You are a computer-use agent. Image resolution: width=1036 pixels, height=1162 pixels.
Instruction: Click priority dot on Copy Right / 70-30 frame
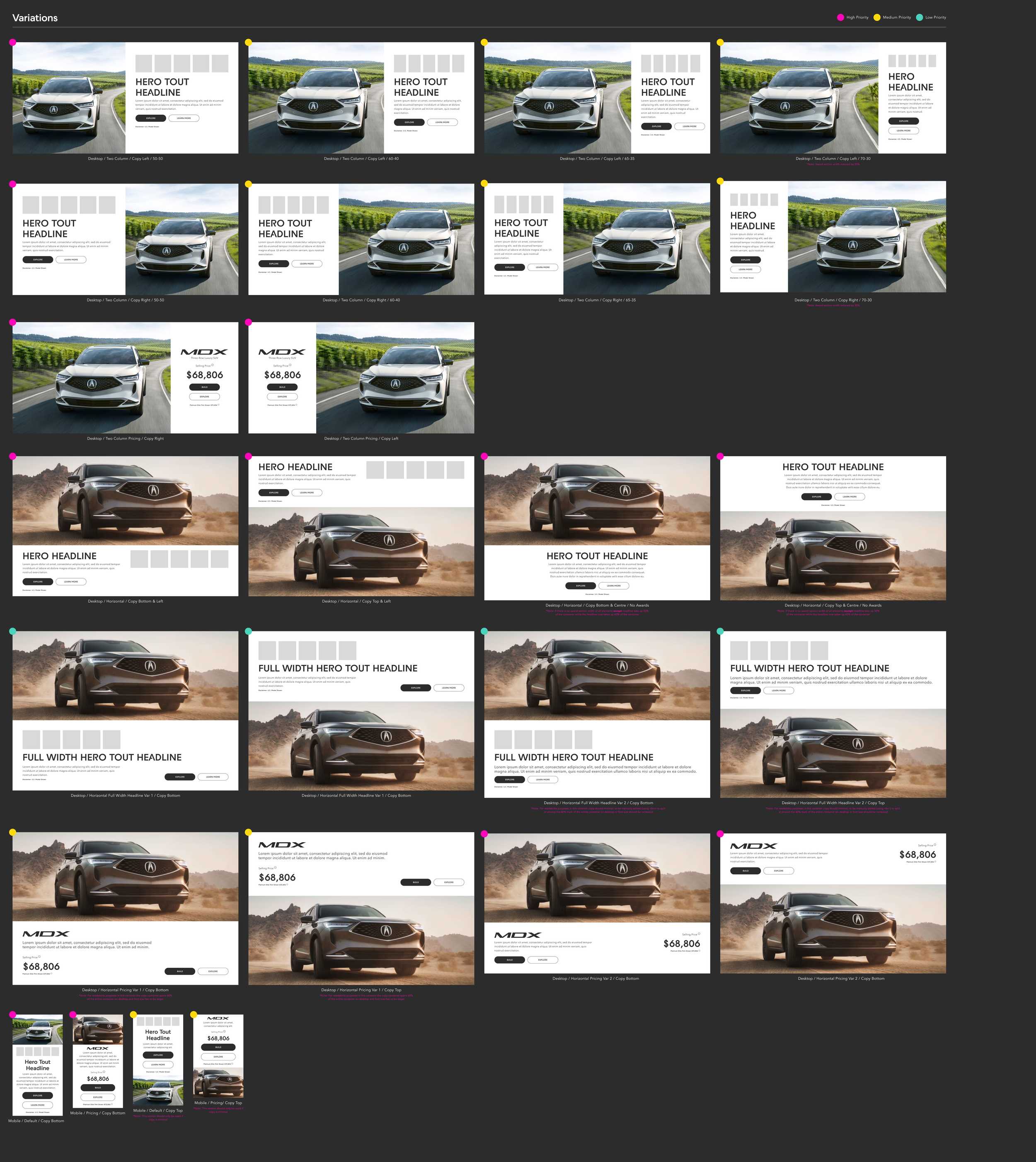click(x=720, y=181)
